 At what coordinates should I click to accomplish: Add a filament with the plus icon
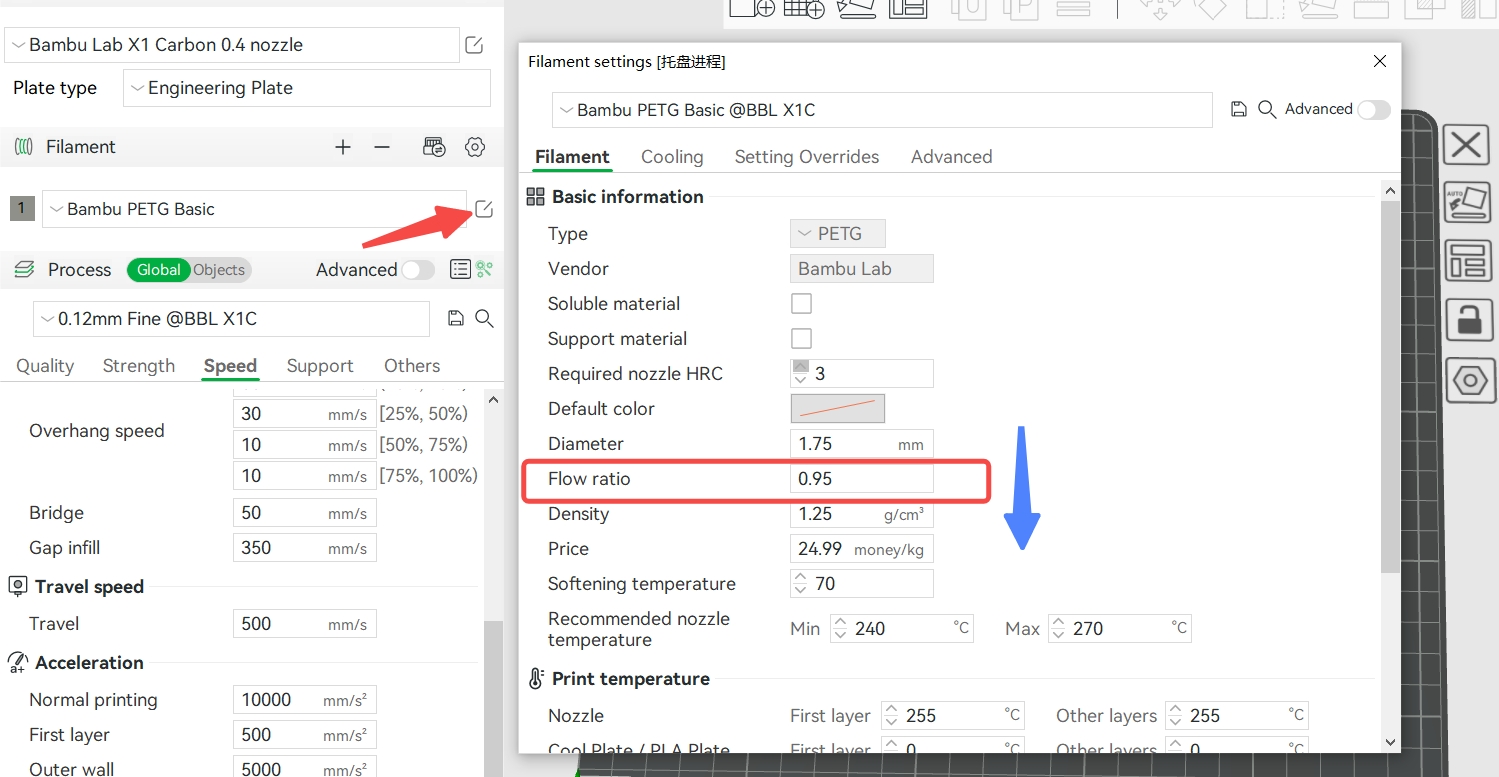tap(343, 147)
